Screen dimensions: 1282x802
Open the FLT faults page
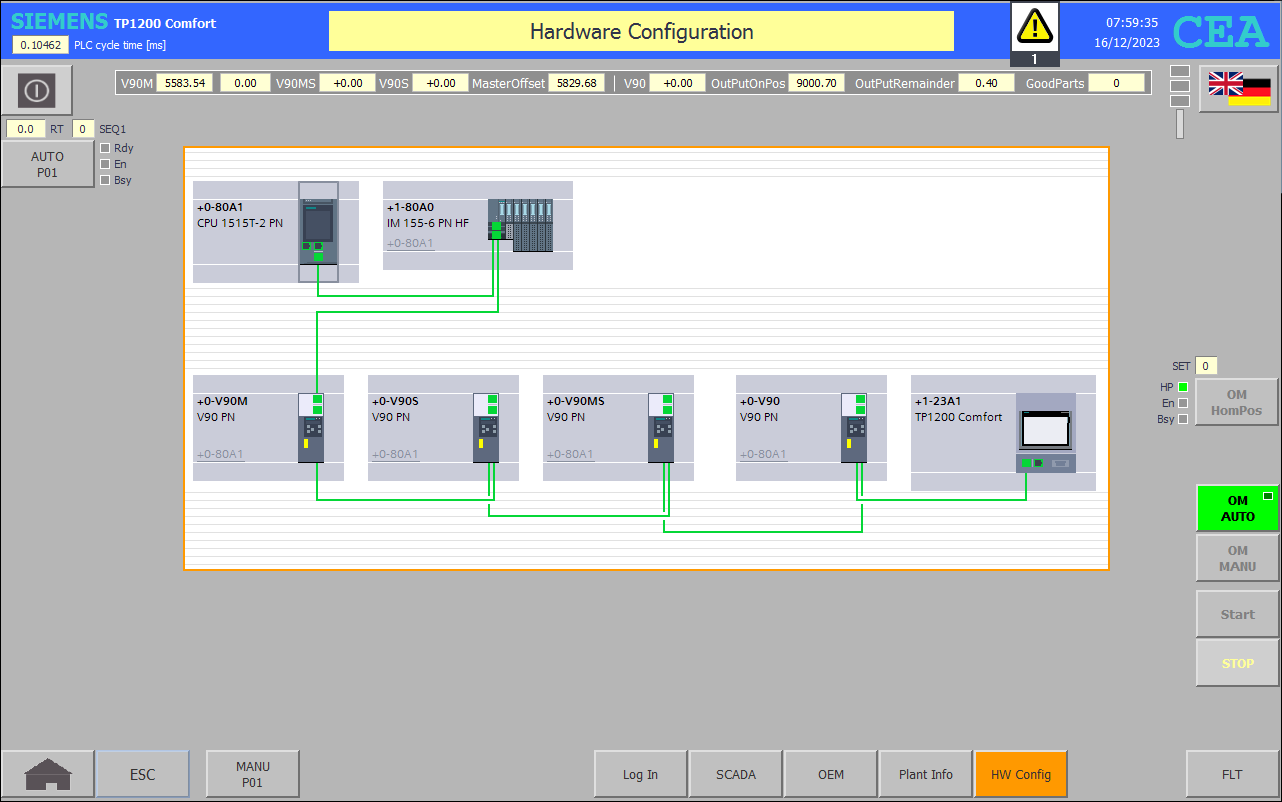[1232, 774]
